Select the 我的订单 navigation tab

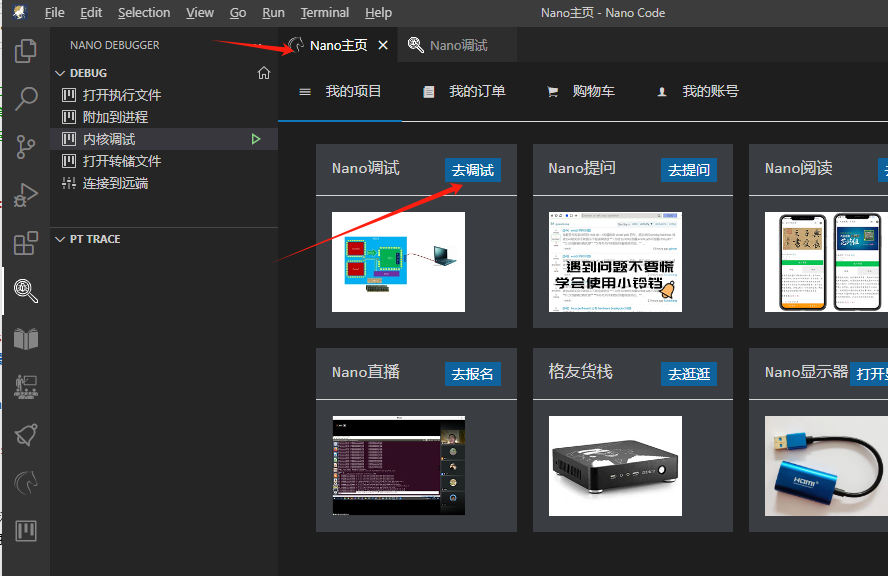coord(464,91)
